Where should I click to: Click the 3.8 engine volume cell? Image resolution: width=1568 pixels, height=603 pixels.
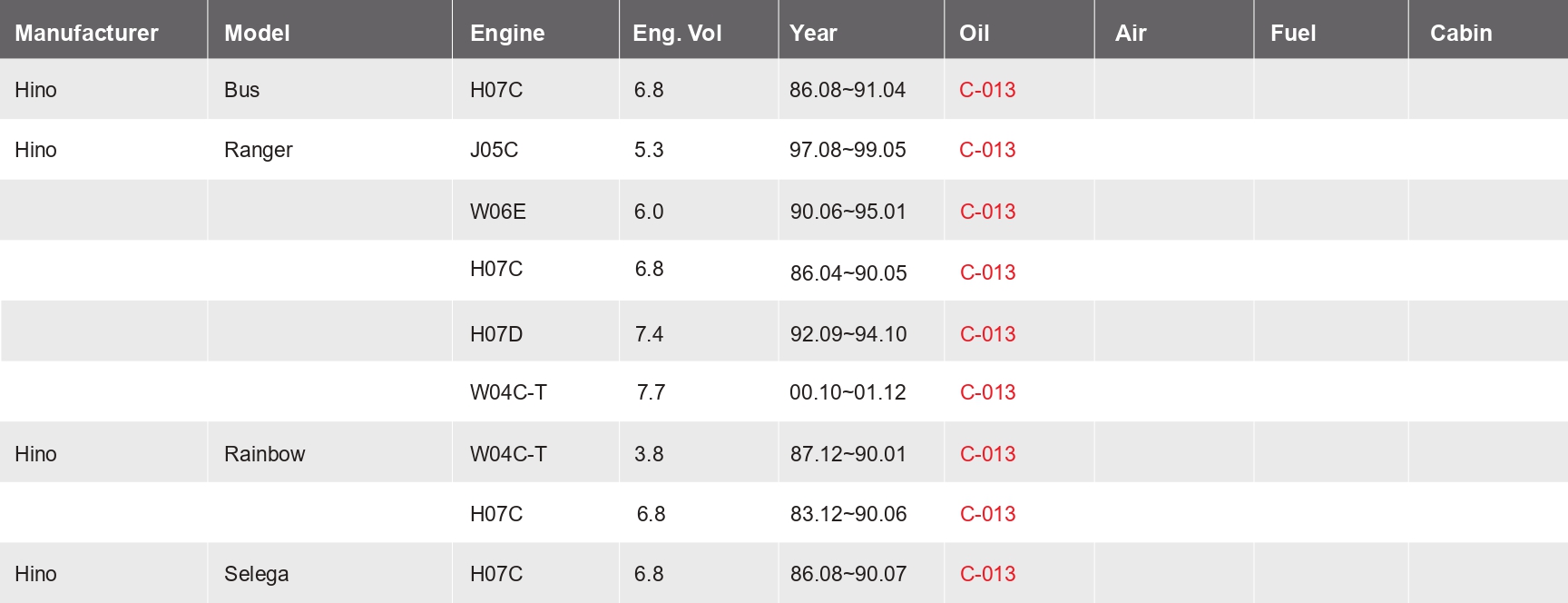pyautogui.click(x=649, y=454)
